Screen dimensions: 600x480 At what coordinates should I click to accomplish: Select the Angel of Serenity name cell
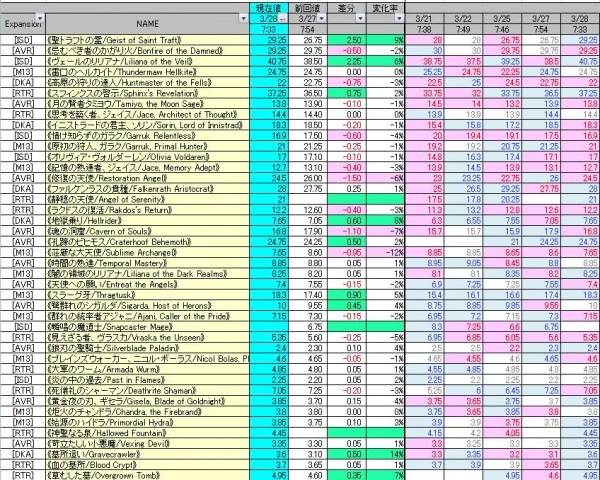click(x=147, y=199)
